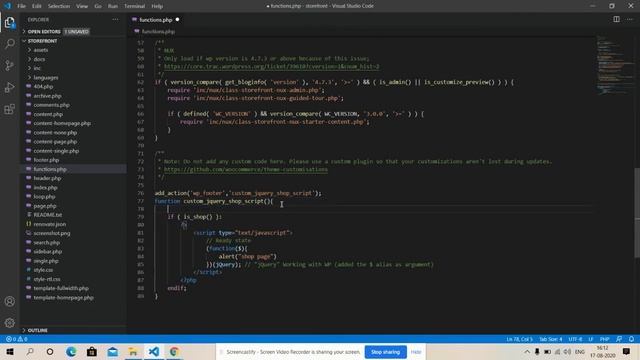This screenshot has height=360, width=640.
Task: Click the Stop sharing button
Action: 385,352
